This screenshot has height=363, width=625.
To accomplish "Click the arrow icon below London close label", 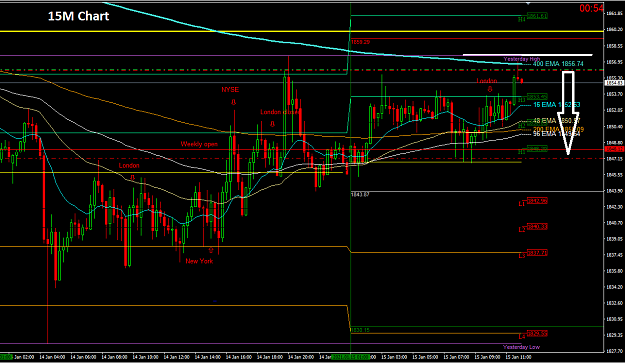I will point(272,124).
